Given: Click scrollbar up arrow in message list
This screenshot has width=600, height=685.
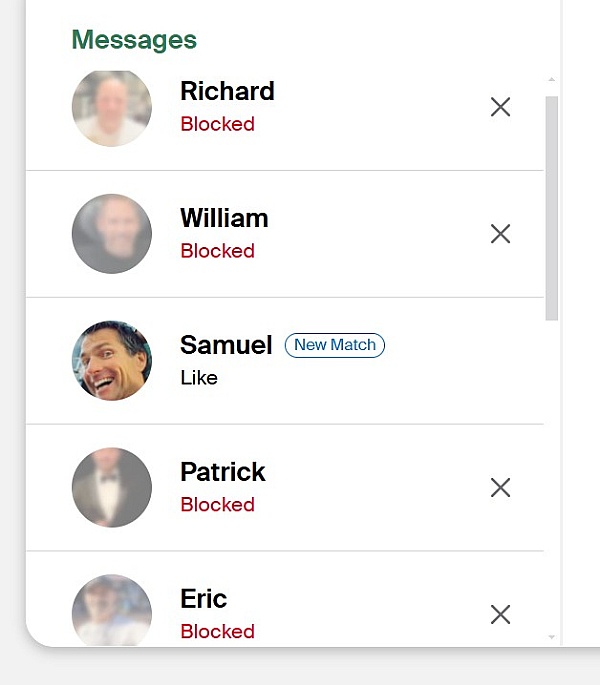Looking at the screenshot, I should coord(551,80).
